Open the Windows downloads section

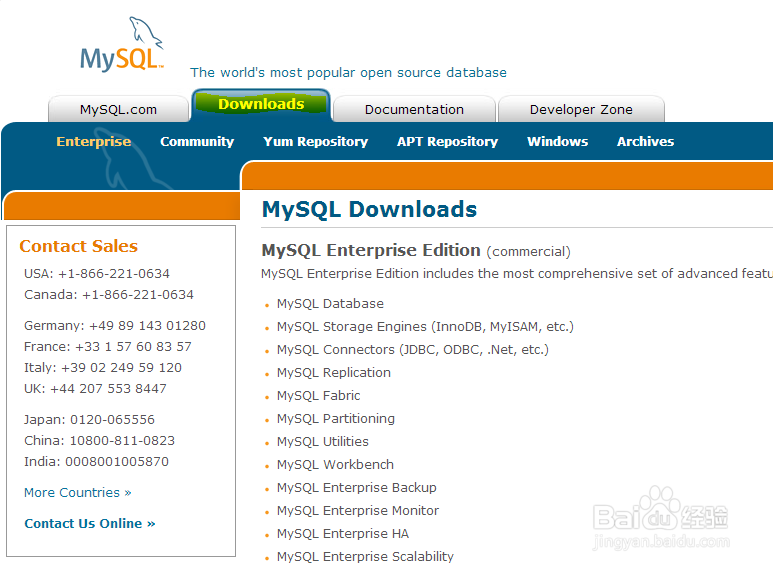(558, 142)
